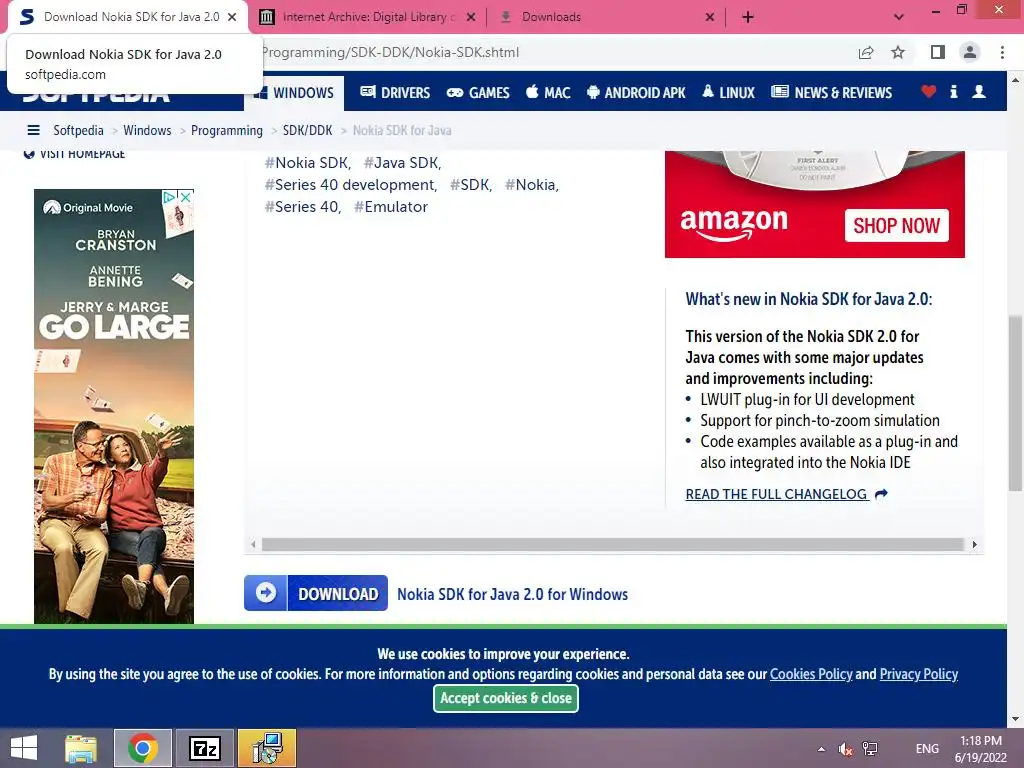Screen dimensions: 1024x768
Task: Click the horizontal scrollbar track
Action: coord(613,544)
